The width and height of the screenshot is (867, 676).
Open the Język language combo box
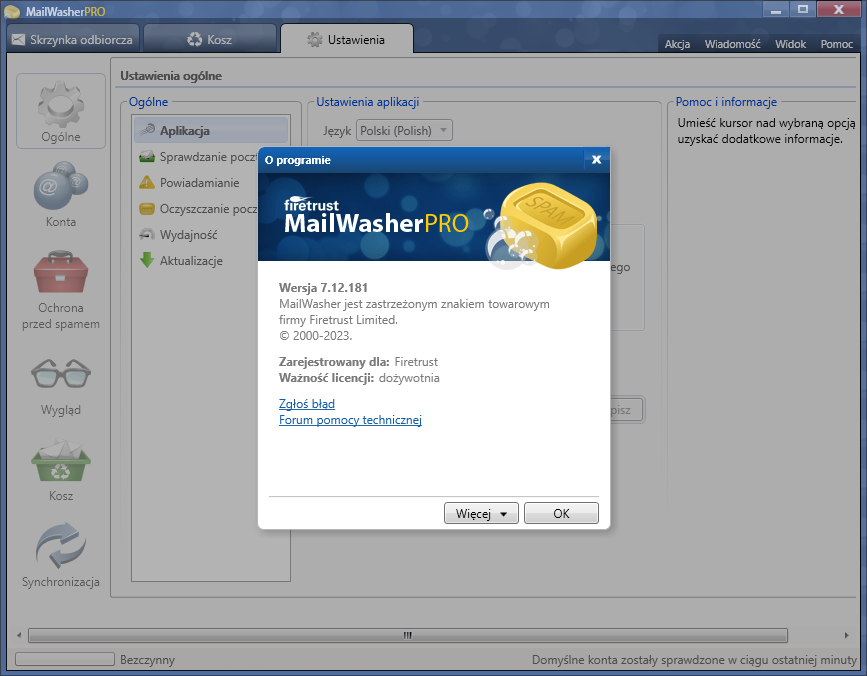coord(404,130)
